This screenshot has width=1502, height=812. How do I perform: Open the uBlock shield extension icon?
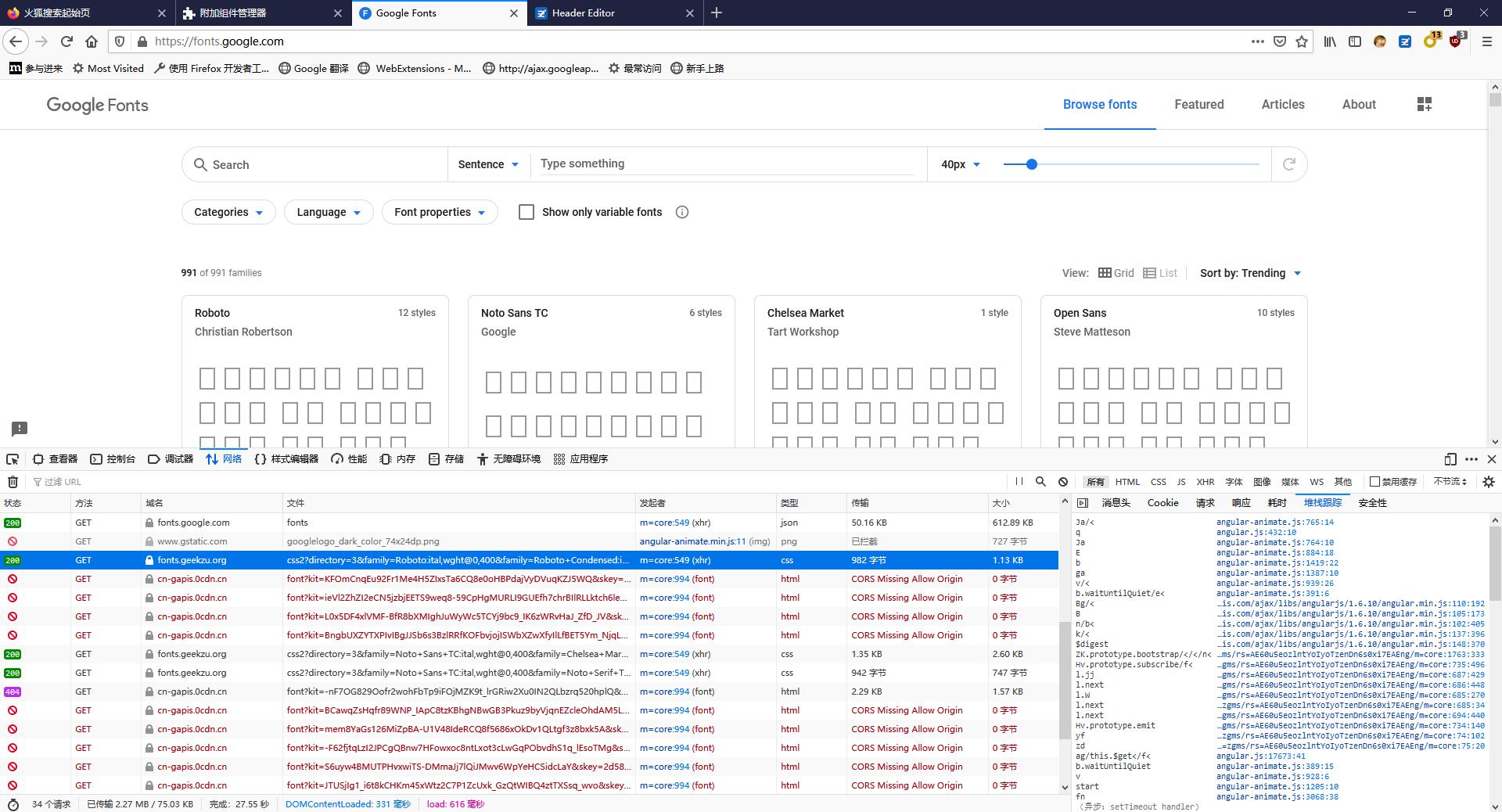pyautogui.click(x=1456, y=41)
